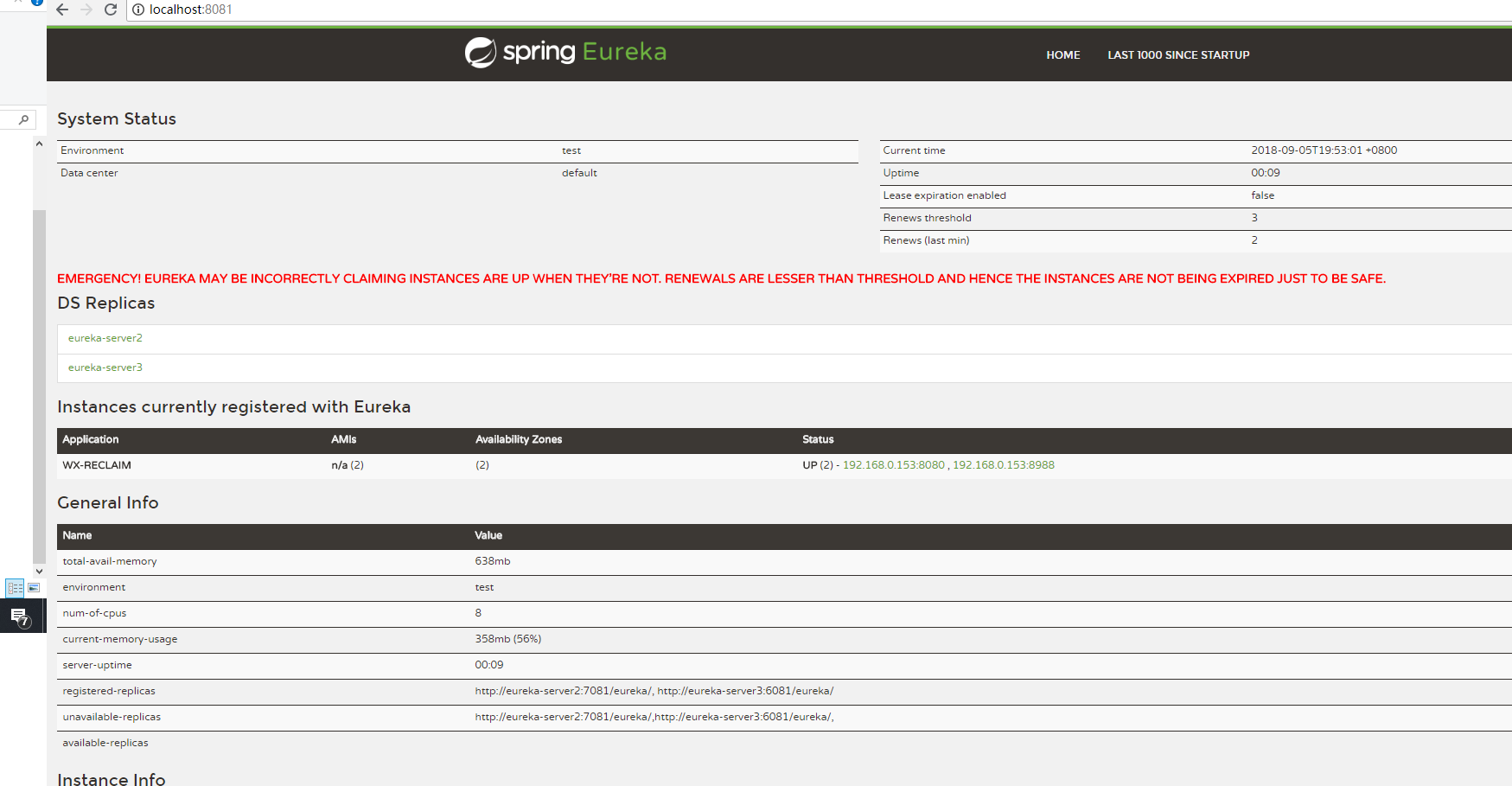Screen dimensions: 1512x786
Task: Click the 'n/a (2)' AMIs cell
Action: click(x=348, y=465)
